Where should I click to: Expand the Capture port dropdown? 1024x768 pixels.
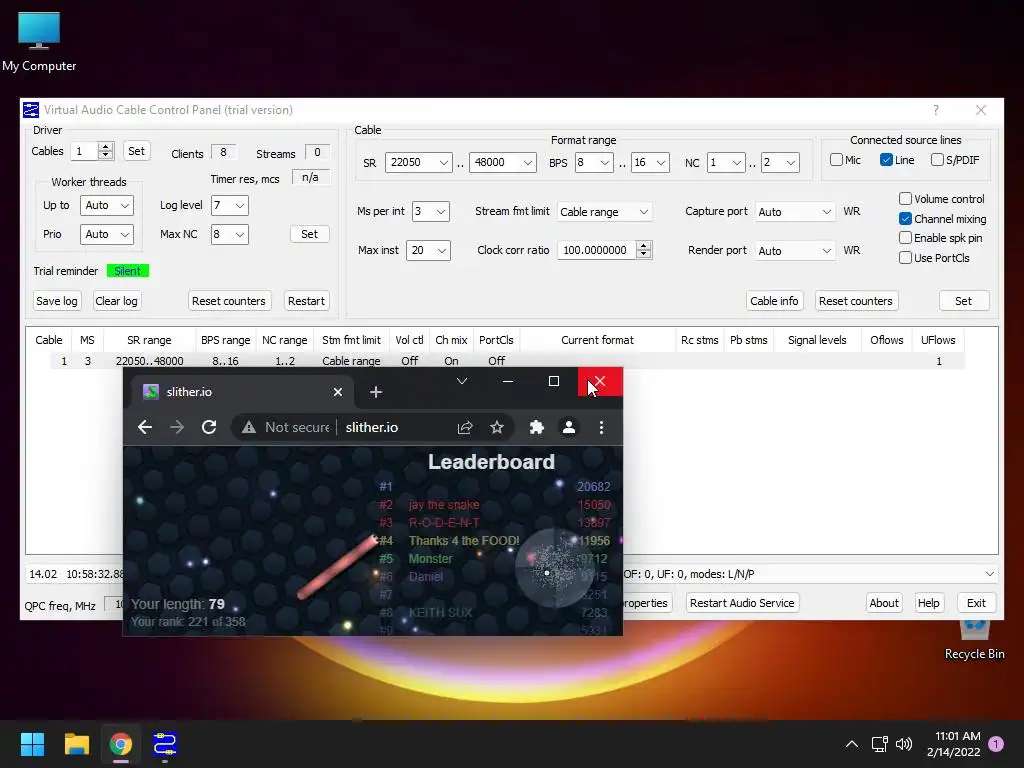point(795,212)
